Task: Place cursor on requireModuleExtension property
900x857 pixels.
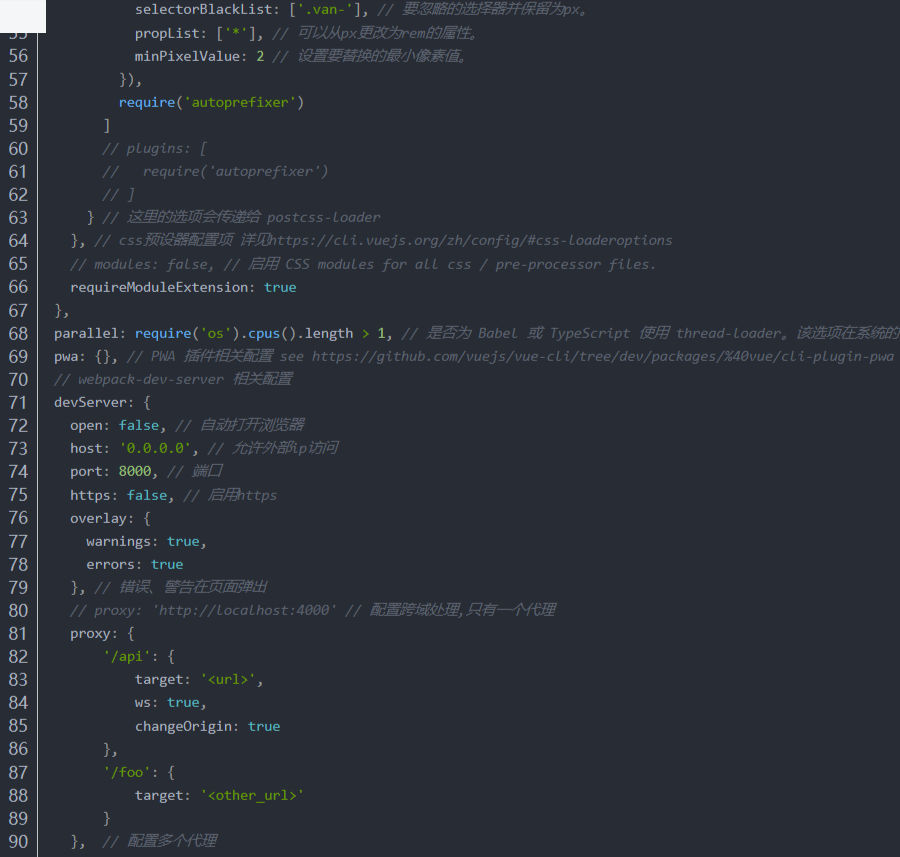Action: [x=162, y=288]
